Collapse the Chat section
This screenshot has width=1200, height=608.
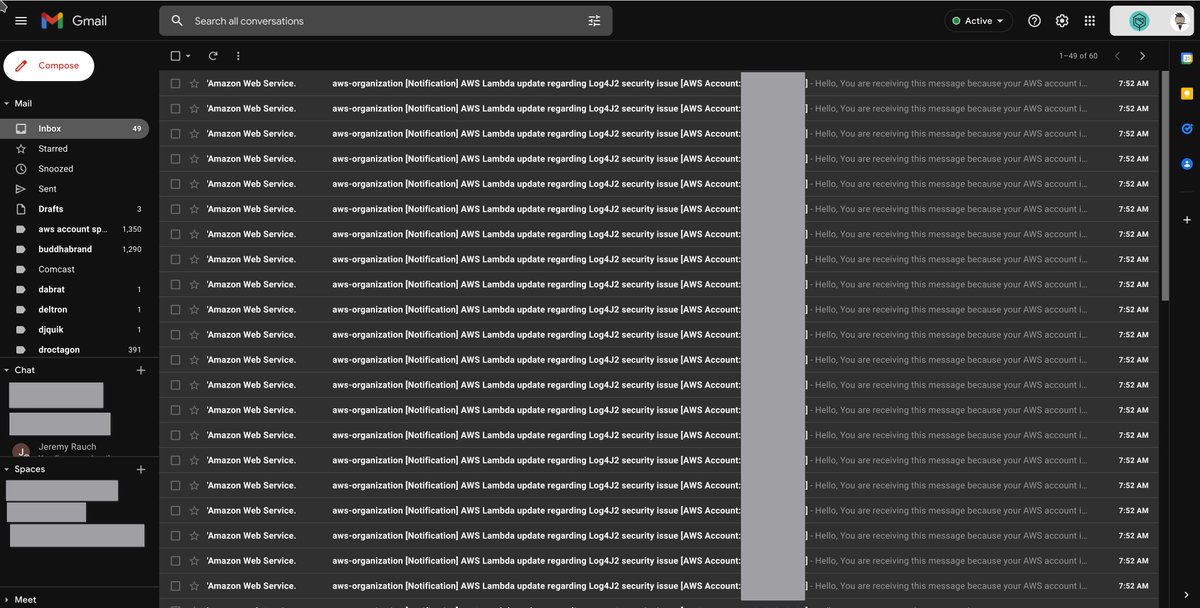6,370
